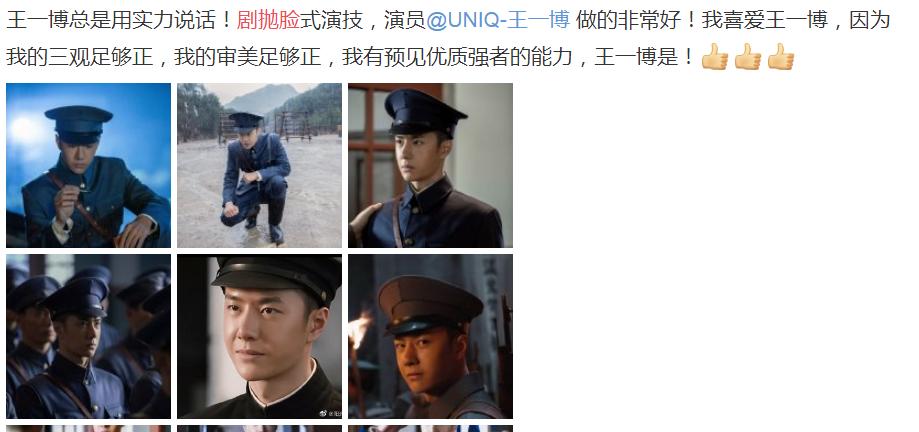This screenshot has width=919, height=432.
Task: Open the thumbnail showing a crowd of blue-uniformed soldiers
Action: click(89, 336)
